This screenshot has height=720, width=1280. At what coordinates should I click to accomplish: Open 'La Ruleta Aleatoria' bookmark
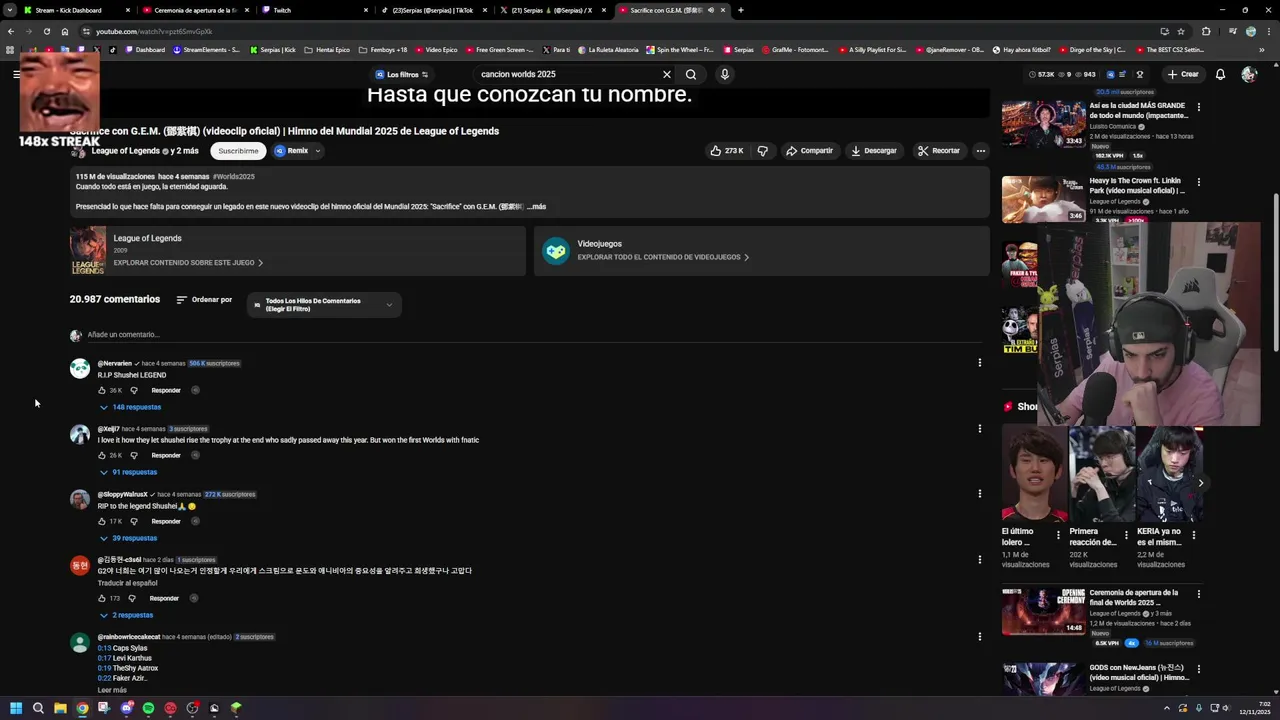[x=606, y=49]
